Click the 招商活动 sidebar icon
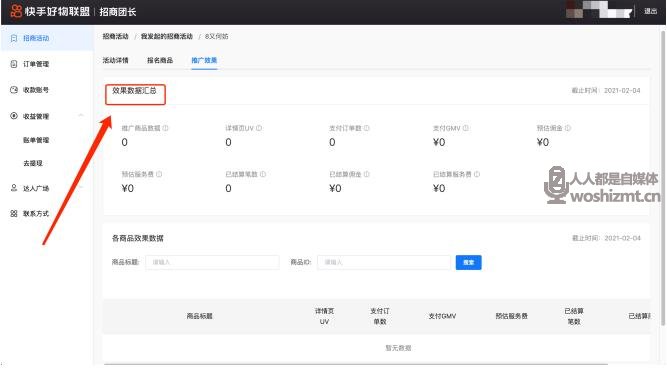 tap(14, 38)
